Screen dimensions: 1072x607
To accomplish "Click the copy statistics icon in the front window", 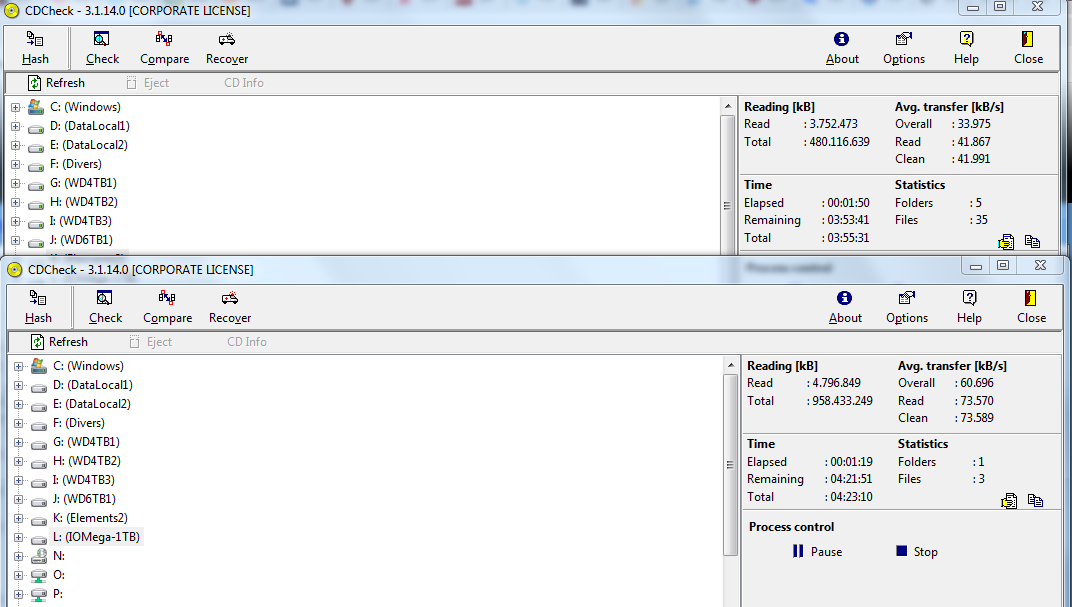I will (x=1035, y=501).
